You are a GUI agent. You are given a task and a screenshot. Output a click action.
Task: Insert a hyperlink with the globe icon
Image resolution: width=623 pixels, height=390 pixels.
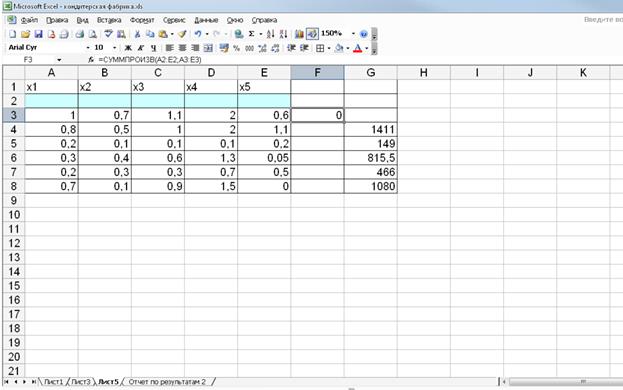pos(238,34)
